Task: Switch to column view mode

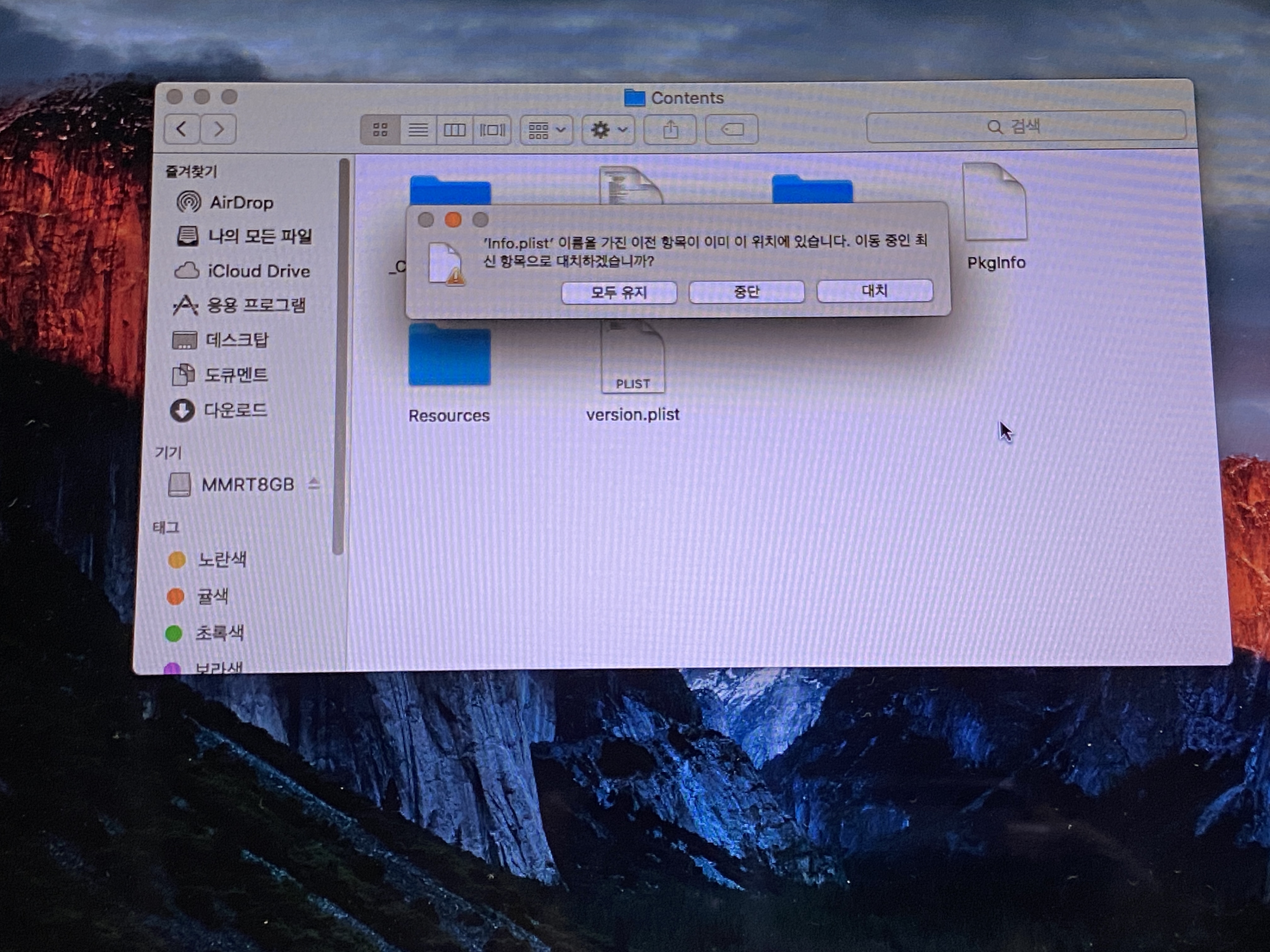Action: tap(454, 130)
